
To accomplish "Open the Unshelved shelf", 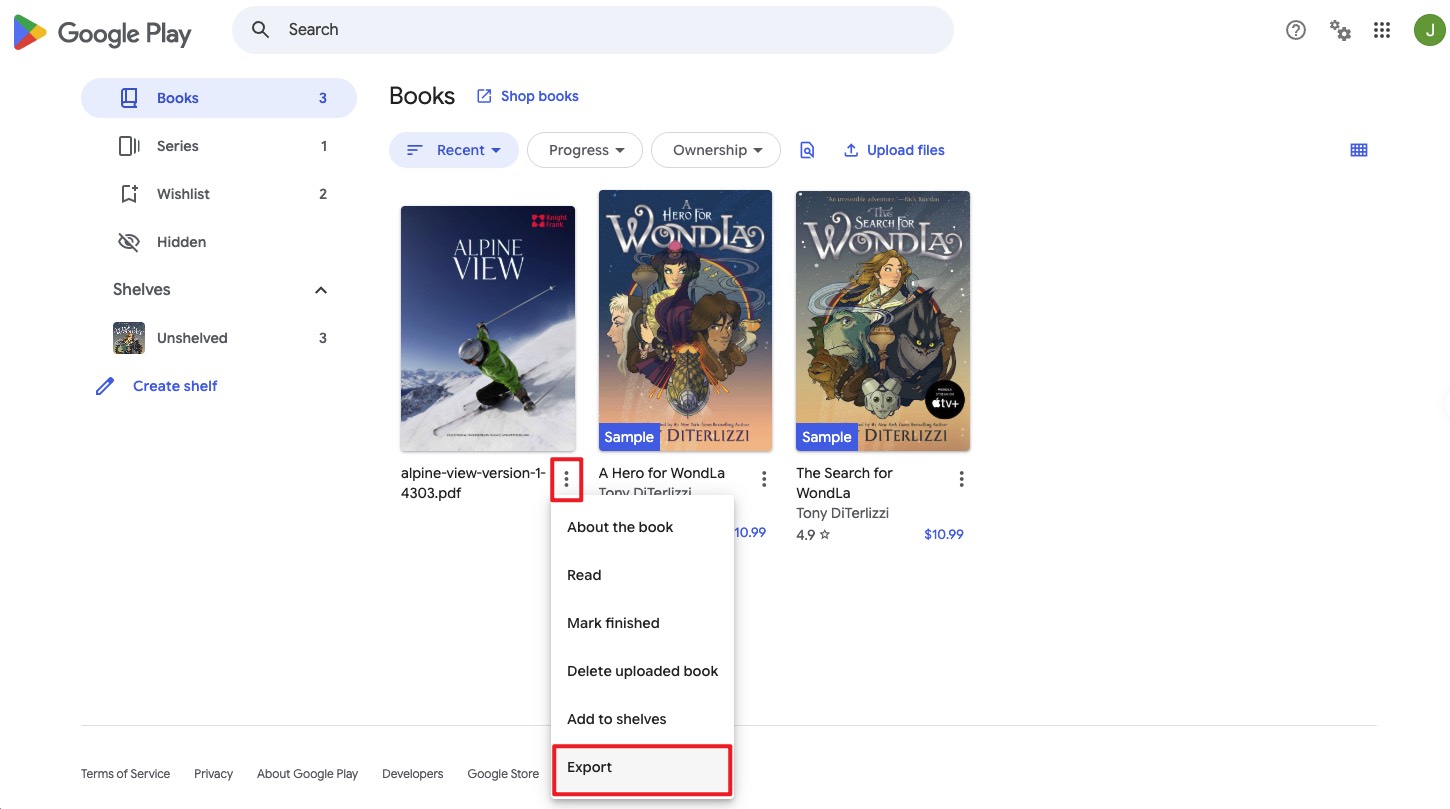I will click(x=219, y=338).
